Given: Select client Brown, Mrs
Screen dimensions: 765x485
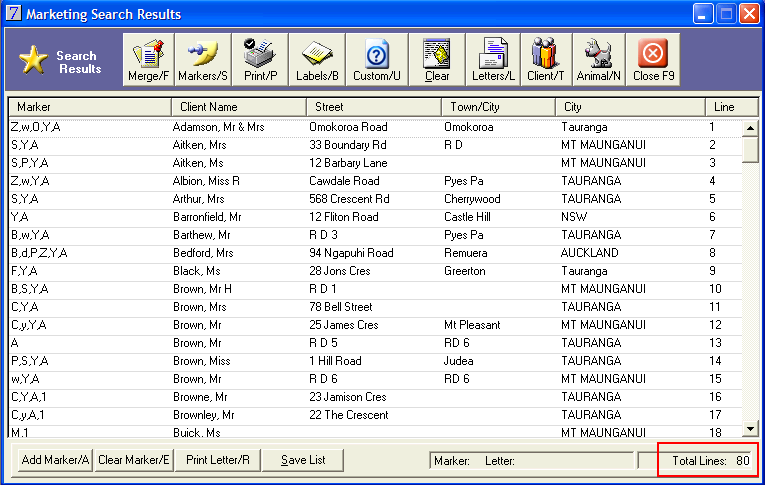Looking at the screenshot, I should (200, 307).
